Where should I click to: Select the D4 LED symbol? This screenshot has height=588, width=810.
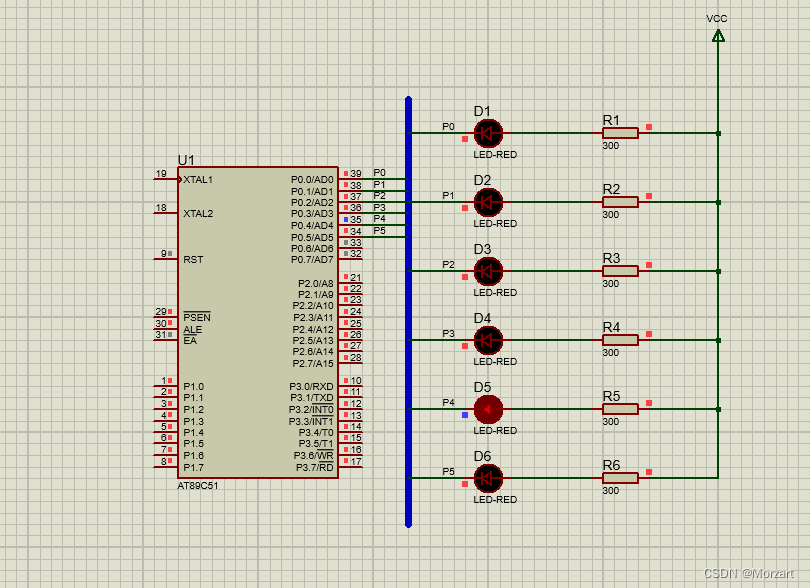tap(488, 340)
